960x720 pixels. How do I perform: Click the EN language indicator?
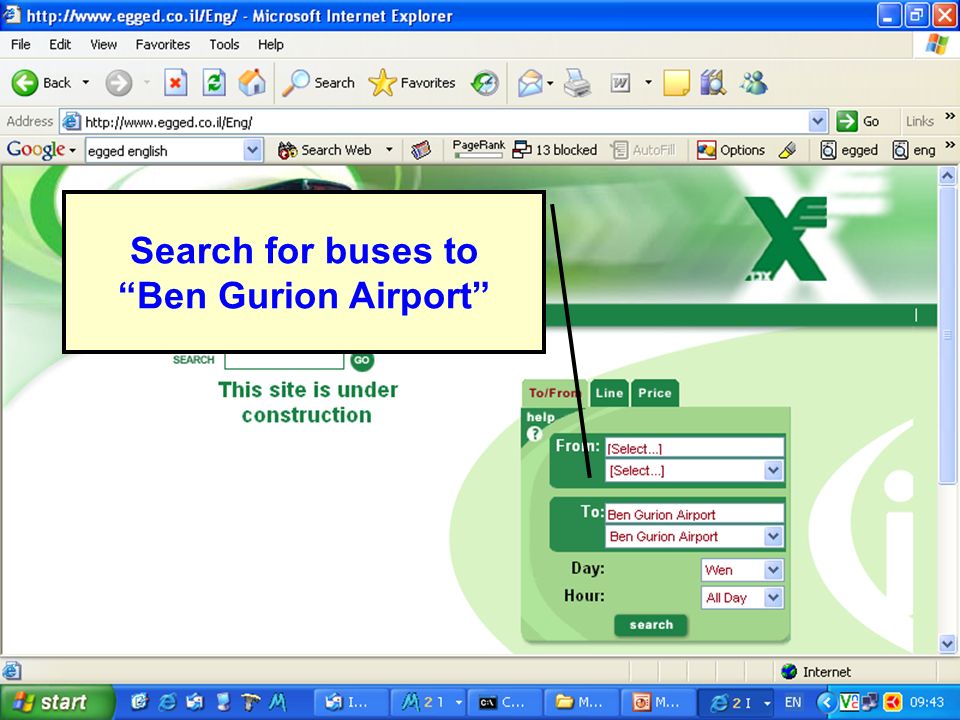coord(792,702)
